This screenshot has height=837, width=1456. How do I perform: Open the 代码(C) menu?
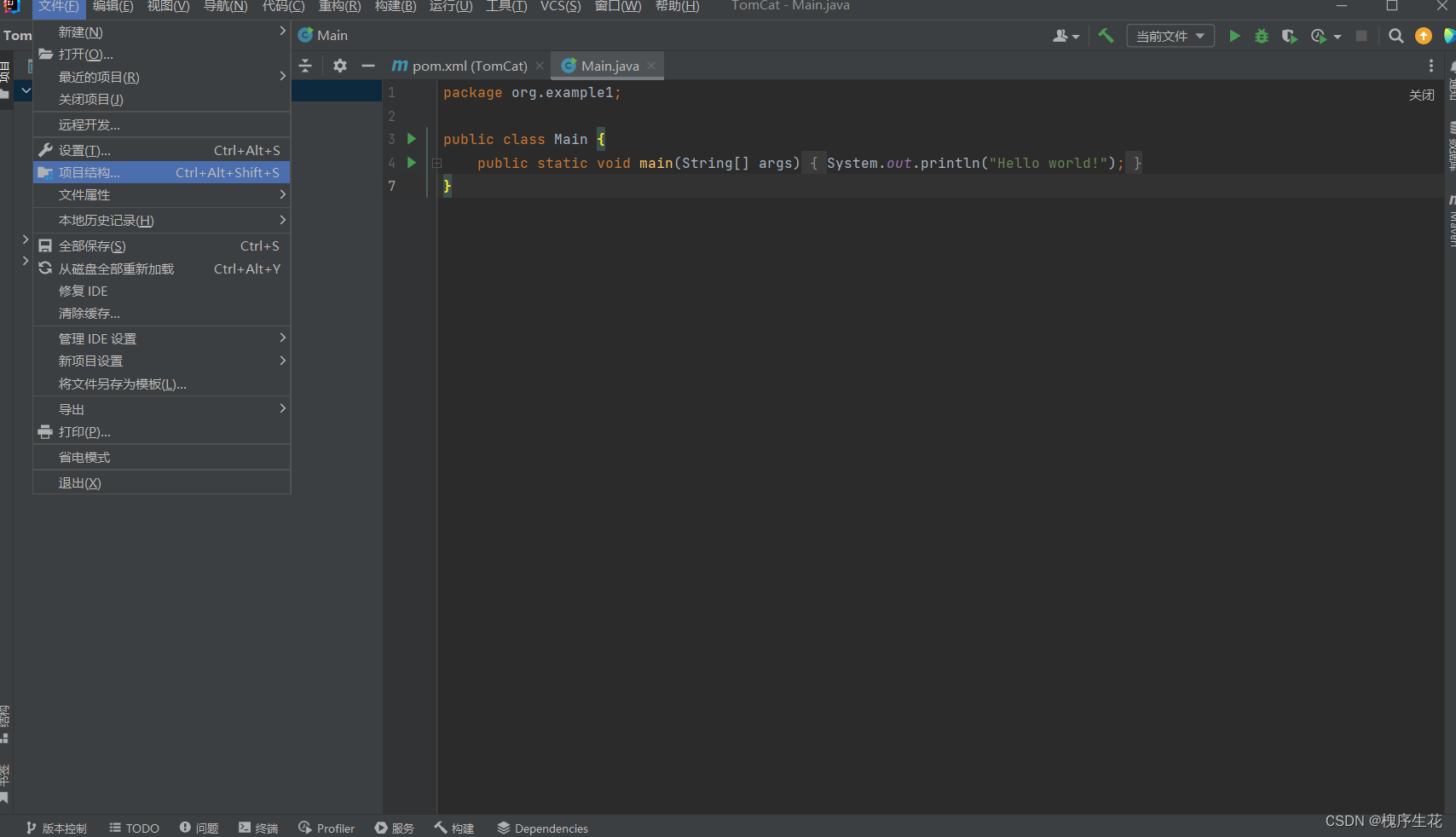[283, 7]
